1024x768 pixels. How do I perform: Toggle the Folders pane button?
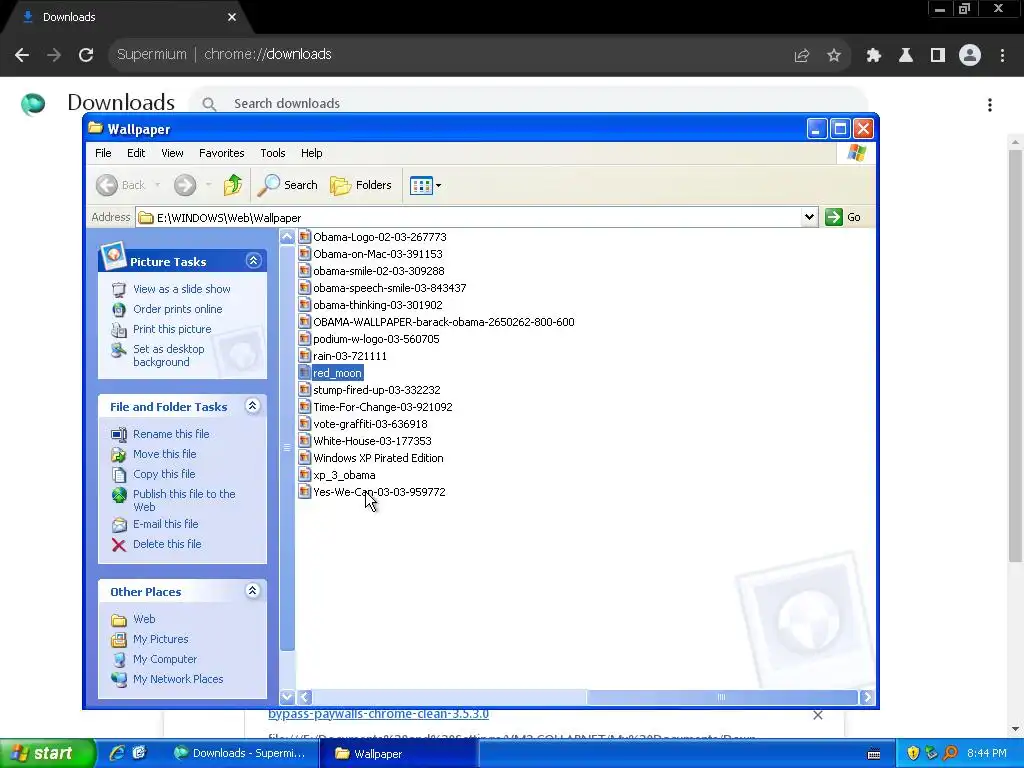tap(360, 185)
